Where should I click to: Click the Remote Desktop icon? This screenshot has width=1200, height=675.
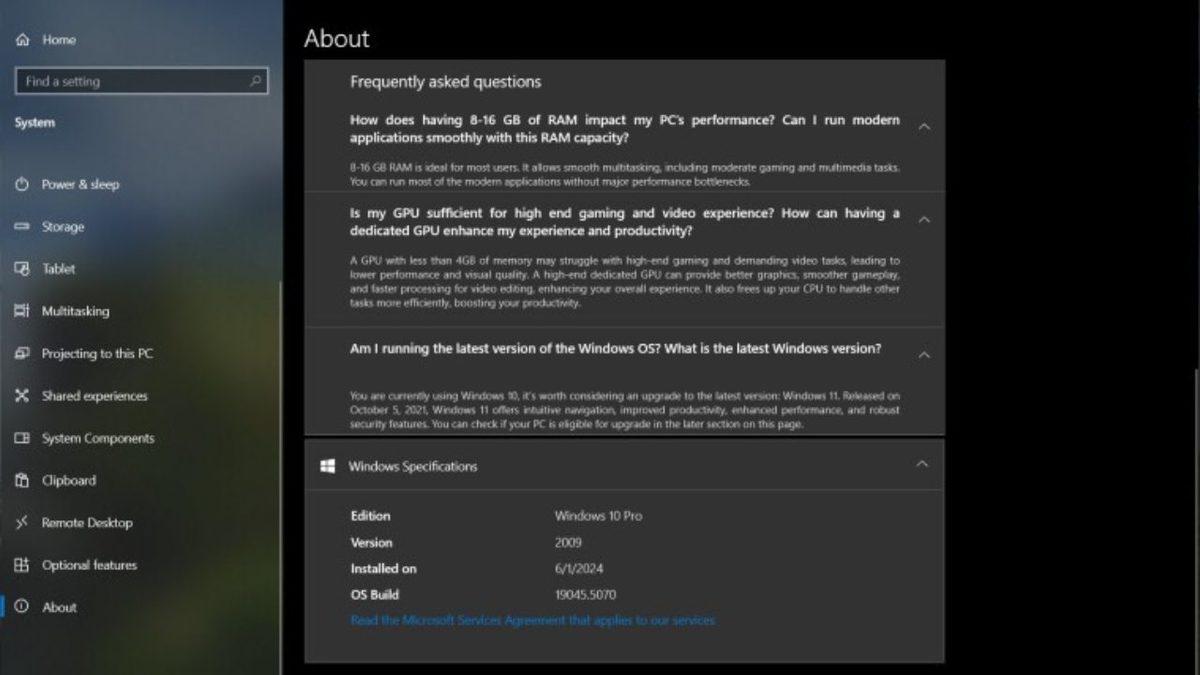pos(21,522)
